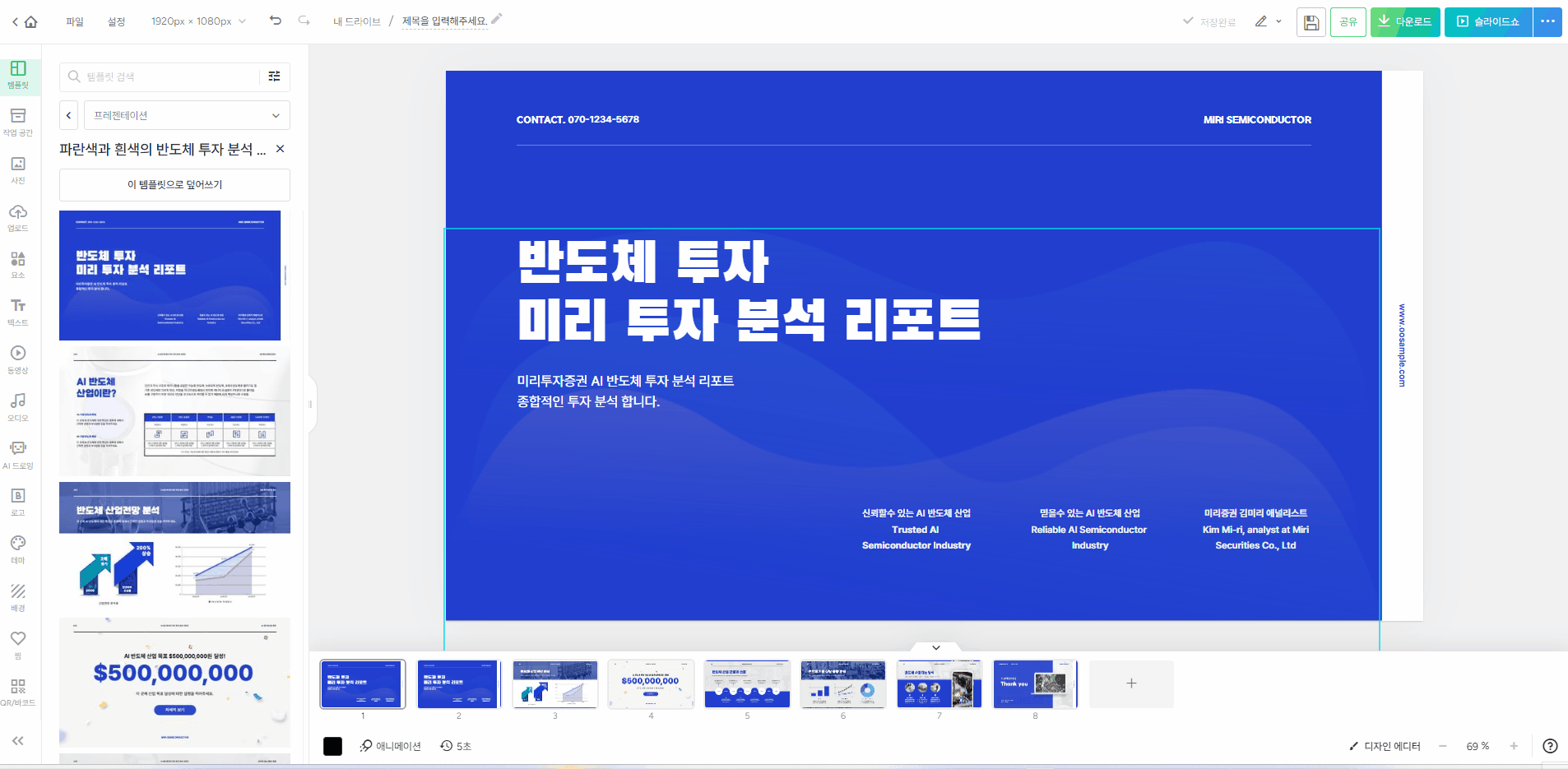Edit the document title field
Image resolution: width=1568 pixels, height=769 pixels.
point(444,21)
